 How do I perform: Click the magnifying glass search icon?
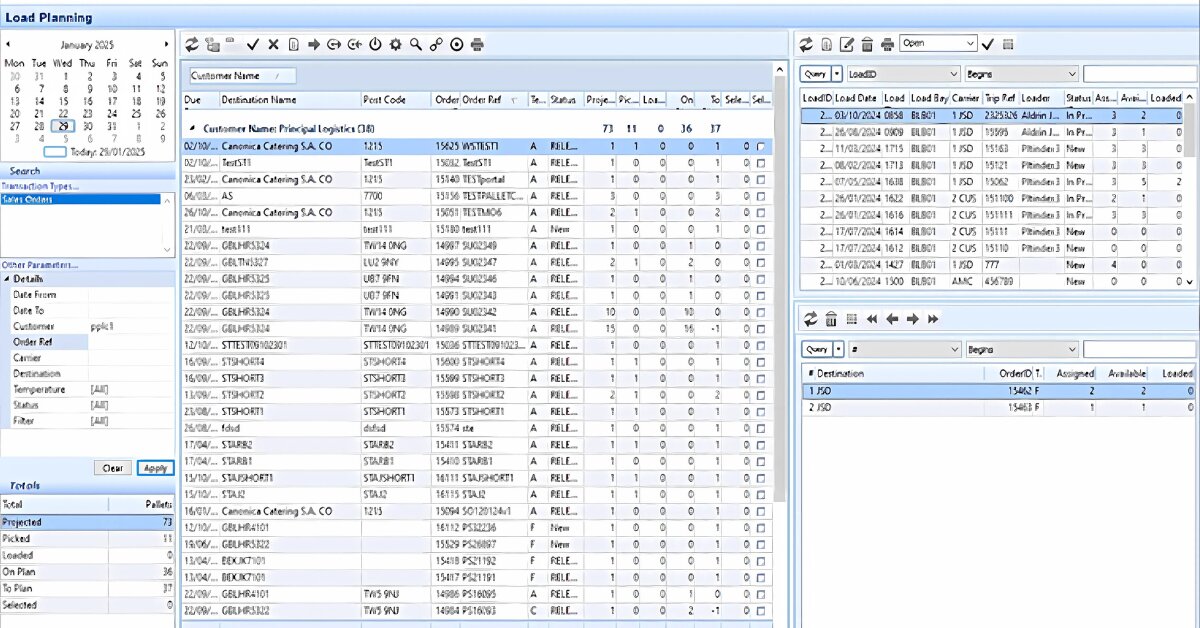(x=415, y=44)
